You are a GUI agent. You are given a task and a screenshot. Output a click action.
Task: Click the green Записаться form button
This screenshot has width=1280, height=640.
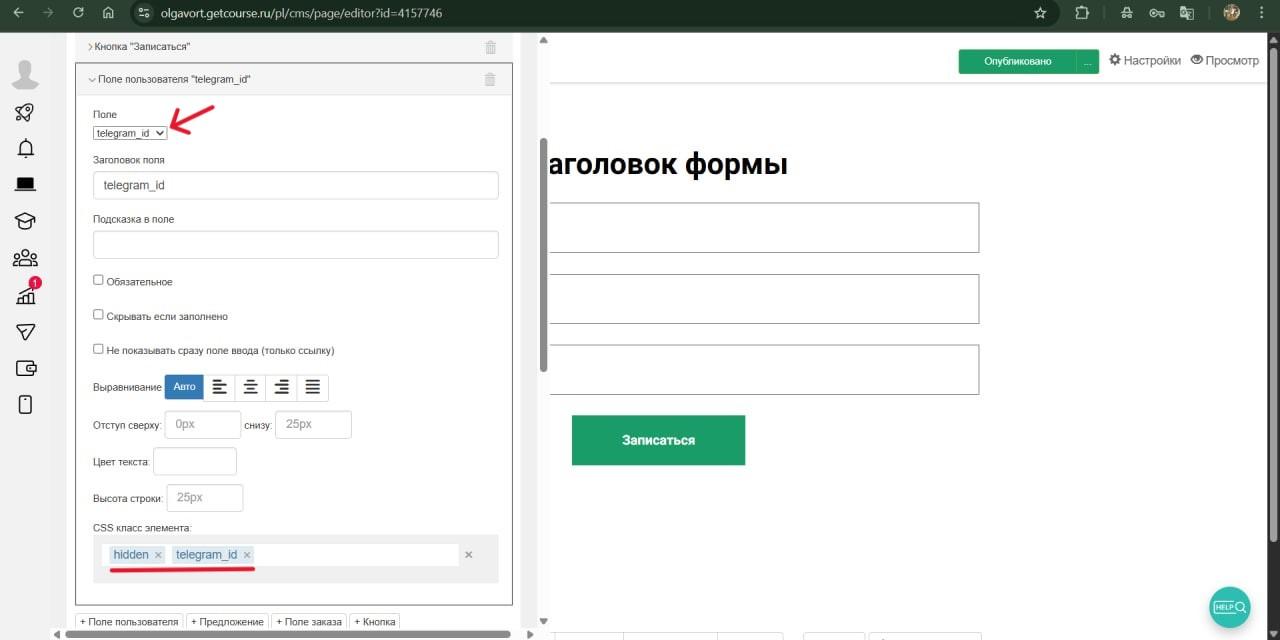(658, 440)
